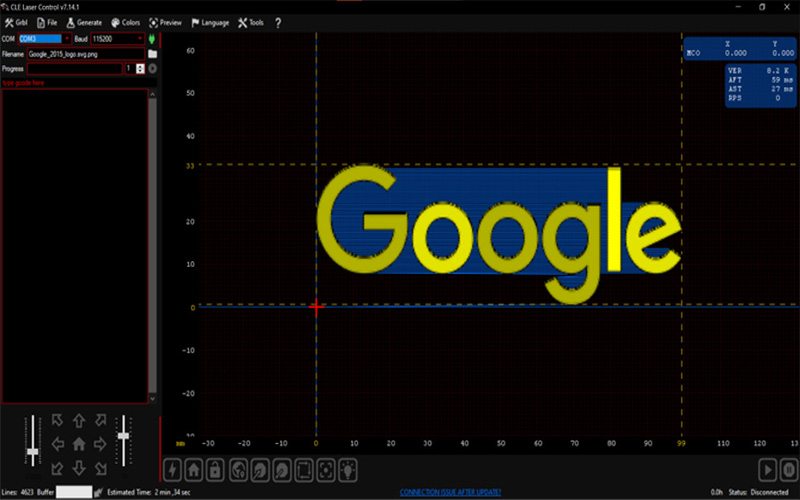Screen dimensions: 800x500
Task: Open the Tools menu
Action: click(251, 22)
